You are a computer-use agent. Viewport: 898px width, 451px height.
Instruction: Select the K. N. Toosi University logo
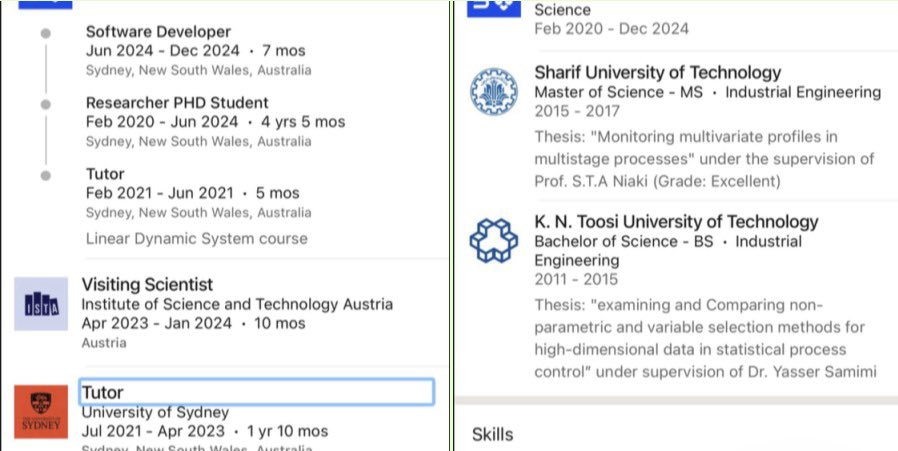pos(495,241)
